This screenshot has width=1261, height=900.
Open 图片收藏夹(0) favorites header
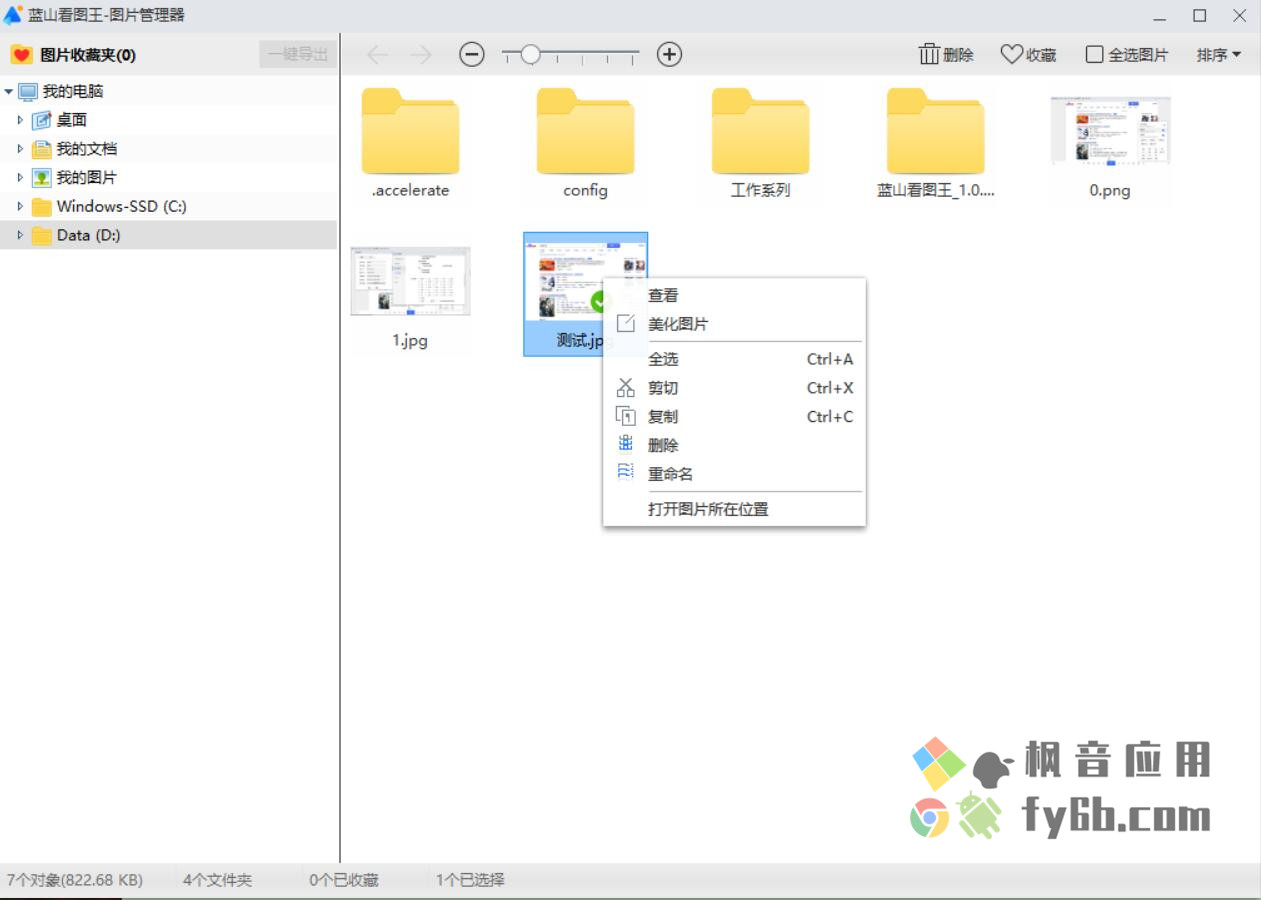(x=88, y=55)
